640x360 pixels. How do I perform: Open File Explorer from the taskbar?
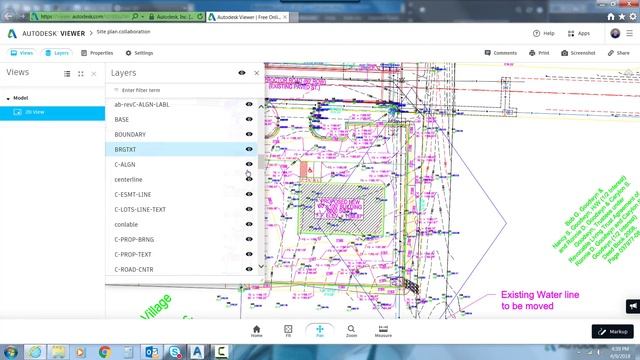pyautogui.click(x=58, y=352)
